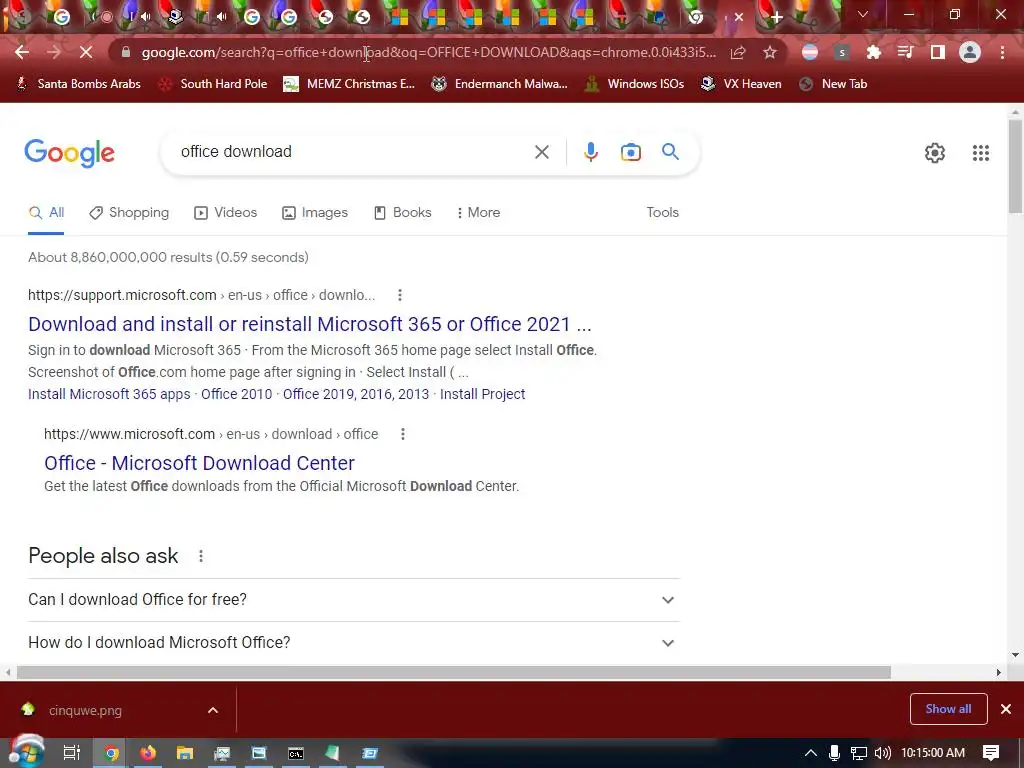The width and height of the screenshot is (1024, 768).
Task: Close the downloads bar
Action: (1006, 709)
